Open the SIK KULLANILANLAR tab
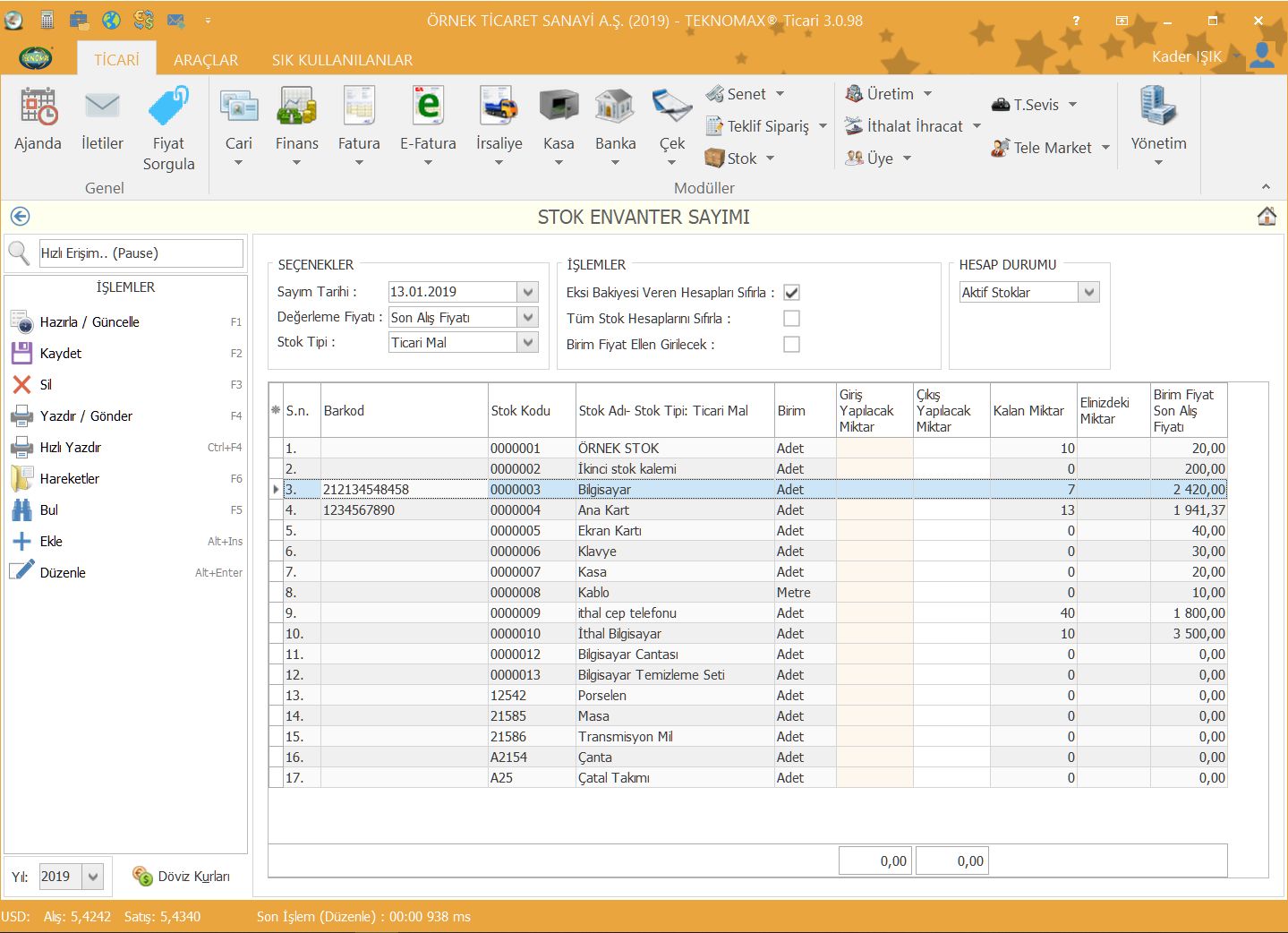Viewport: 1288px width, 933px height. point(342,60)
